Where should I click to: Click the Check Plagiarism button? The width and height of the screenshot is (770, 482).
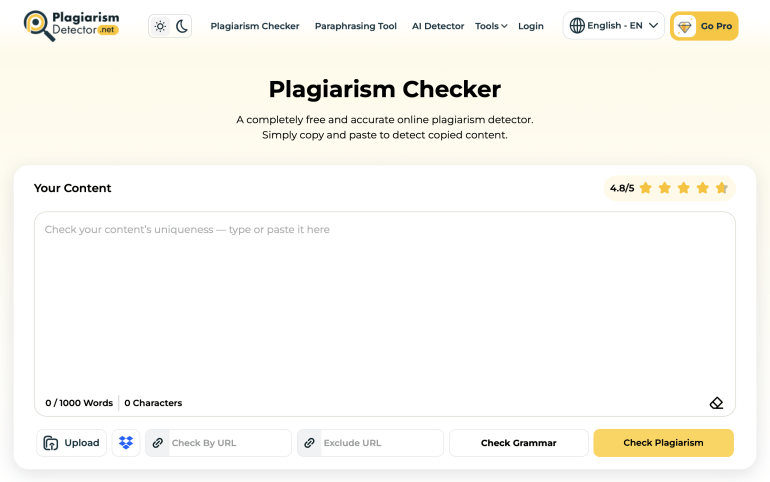[663, 443]
